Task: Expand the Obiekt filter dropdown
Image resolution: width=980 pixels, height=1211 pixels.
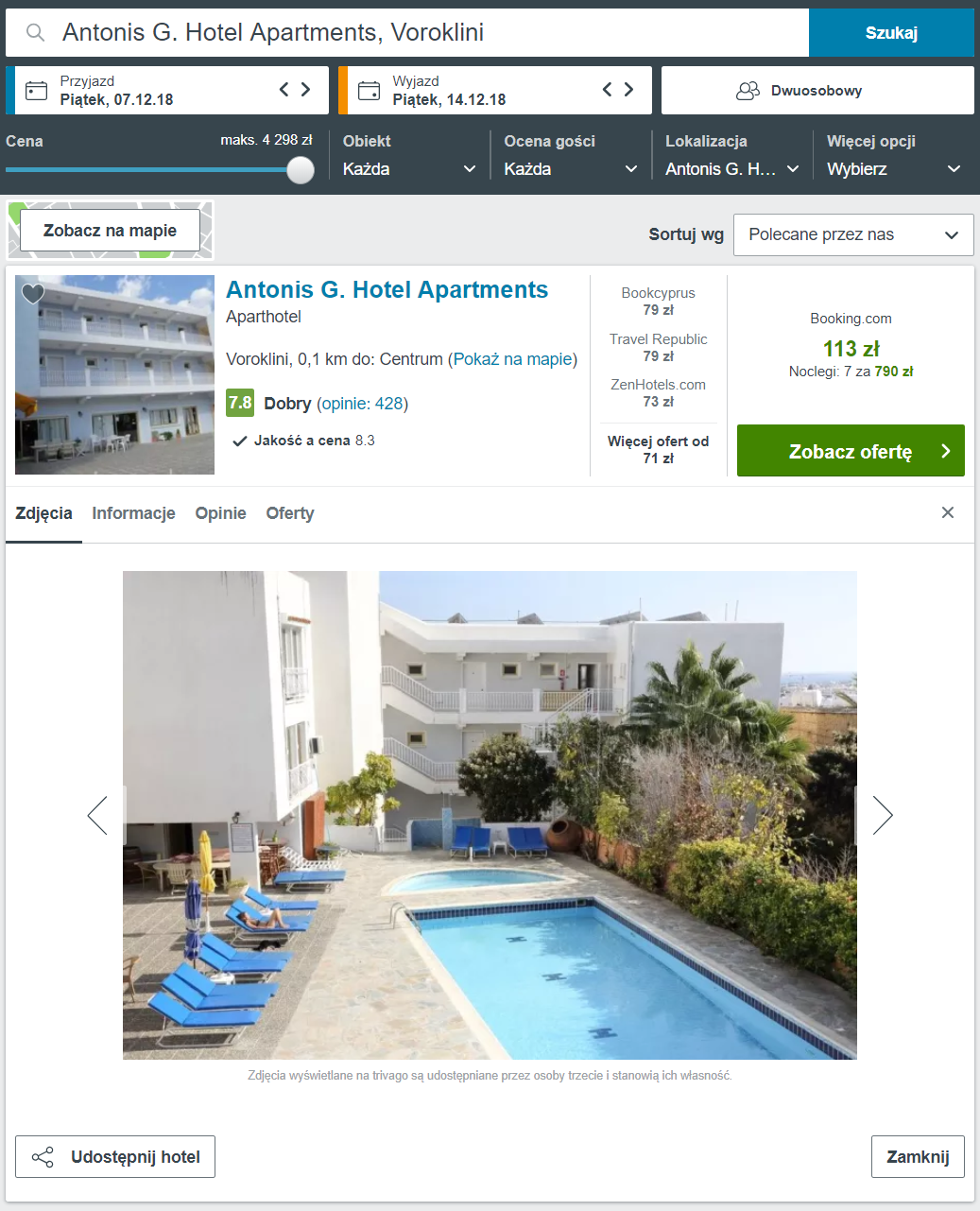Action: (409, 168)
